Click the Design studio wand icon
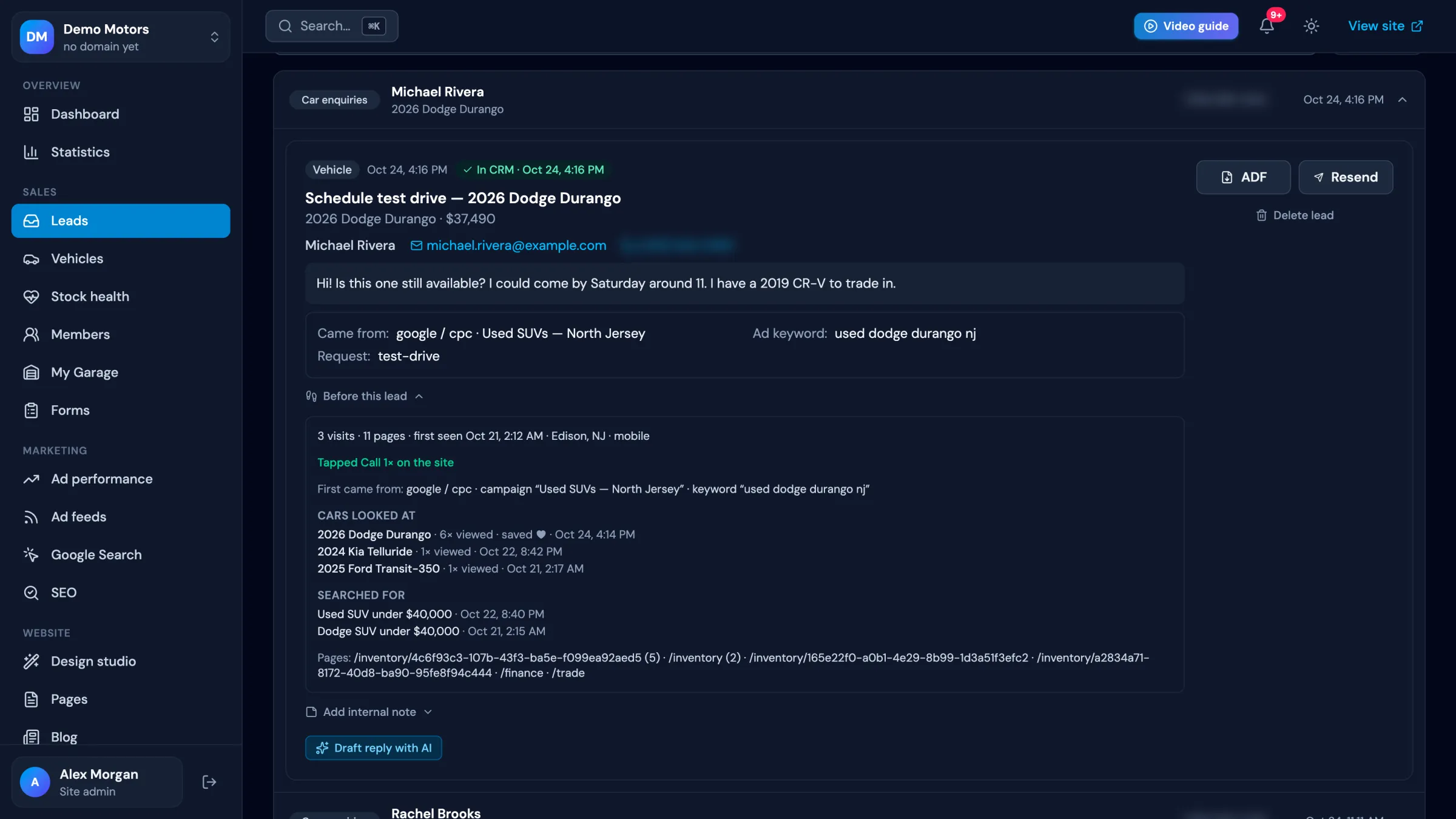The width and height of the screenshot is (1456, 819). tap(31, 661)
